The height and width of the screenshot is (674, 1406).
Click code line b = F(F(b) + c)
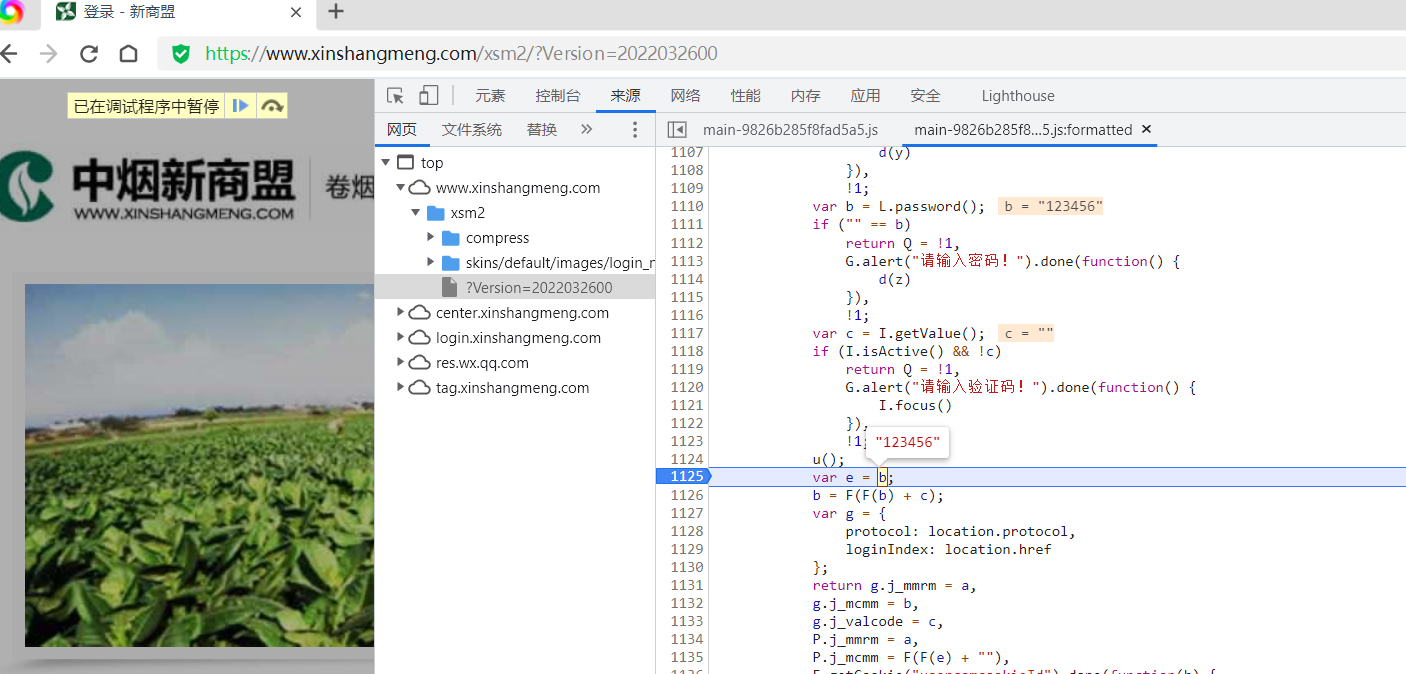tap(878, 495)
